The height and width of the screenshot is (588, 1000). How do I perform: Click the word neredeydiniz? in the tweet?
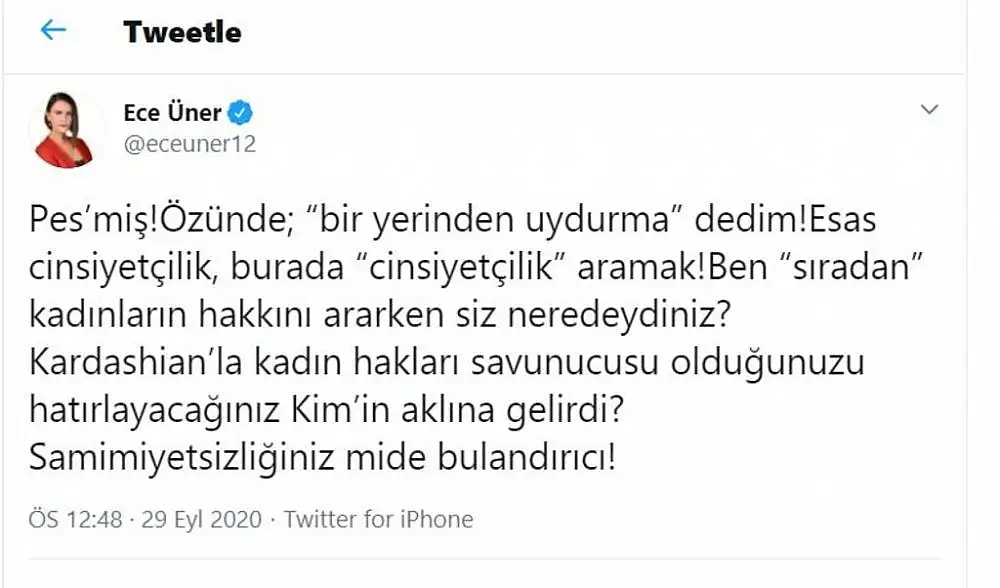(x=619, y=316)
